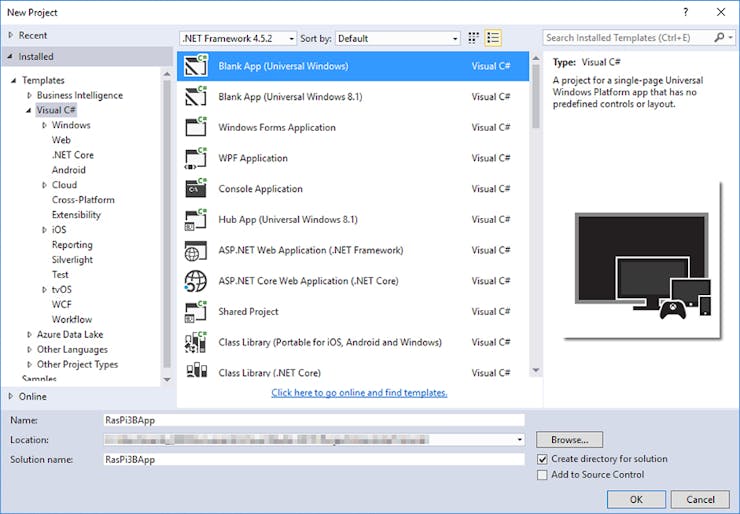
Task: Open the Sort by dropdown
Action: (x=398, y=39)
